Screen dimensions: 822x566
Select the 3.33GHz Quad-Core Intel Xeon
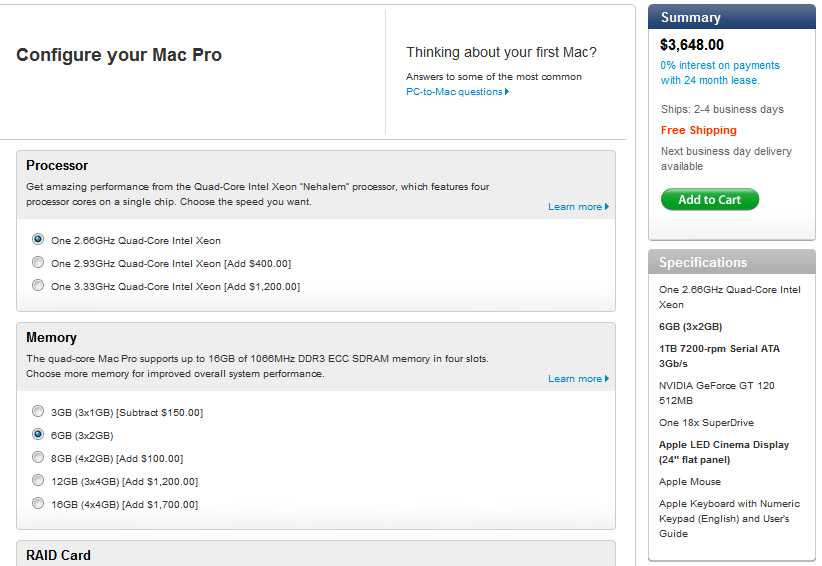coord(38,286)
